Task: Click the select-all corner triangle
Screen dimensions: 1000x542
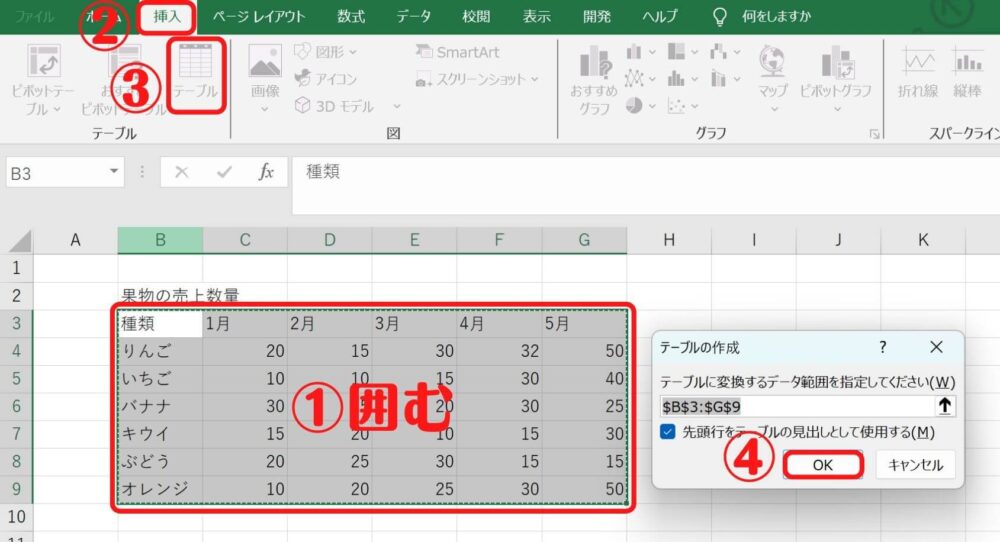Action: pos(20,241)
